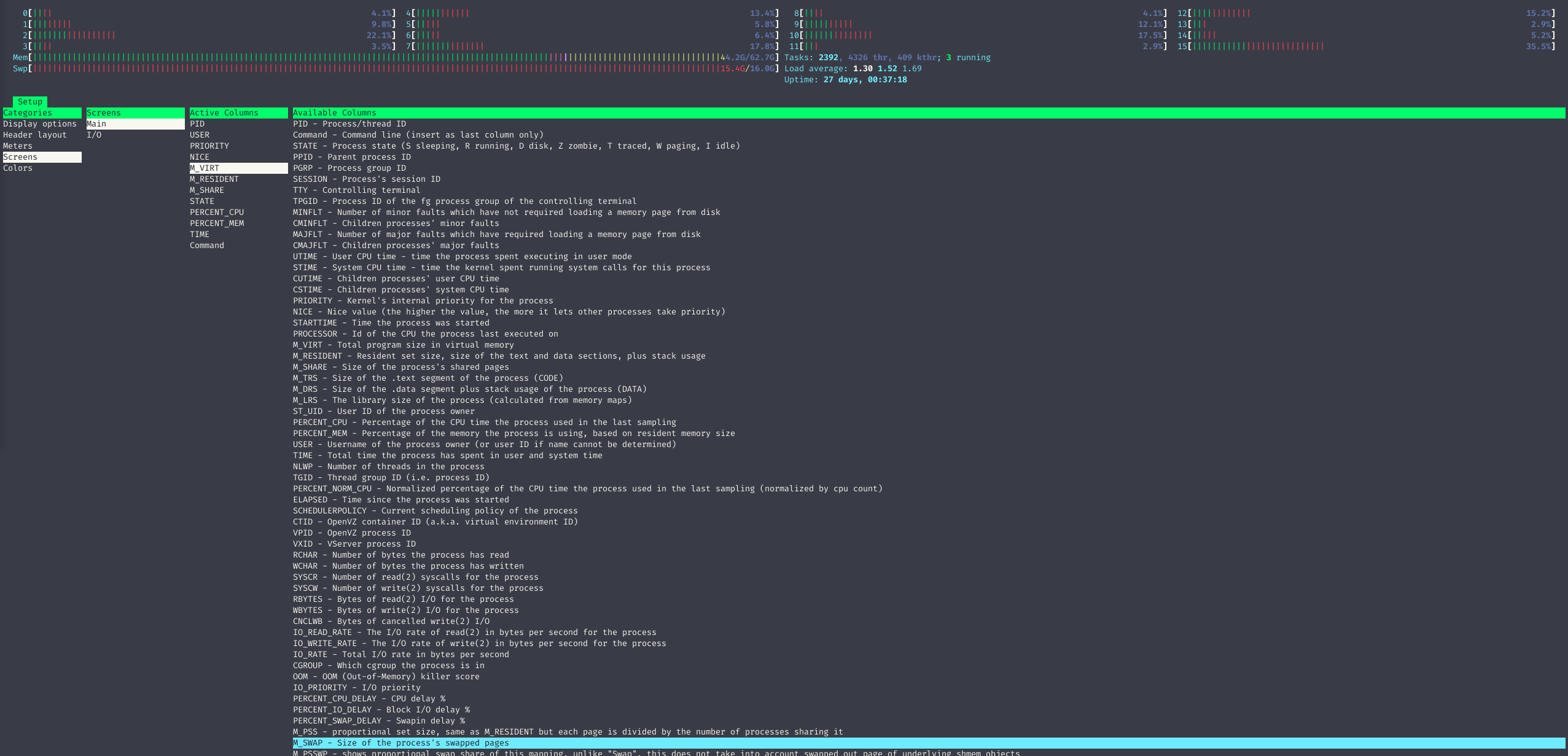Choose the OOM killer score column
1568x756 pixels.
pos(386,677)
